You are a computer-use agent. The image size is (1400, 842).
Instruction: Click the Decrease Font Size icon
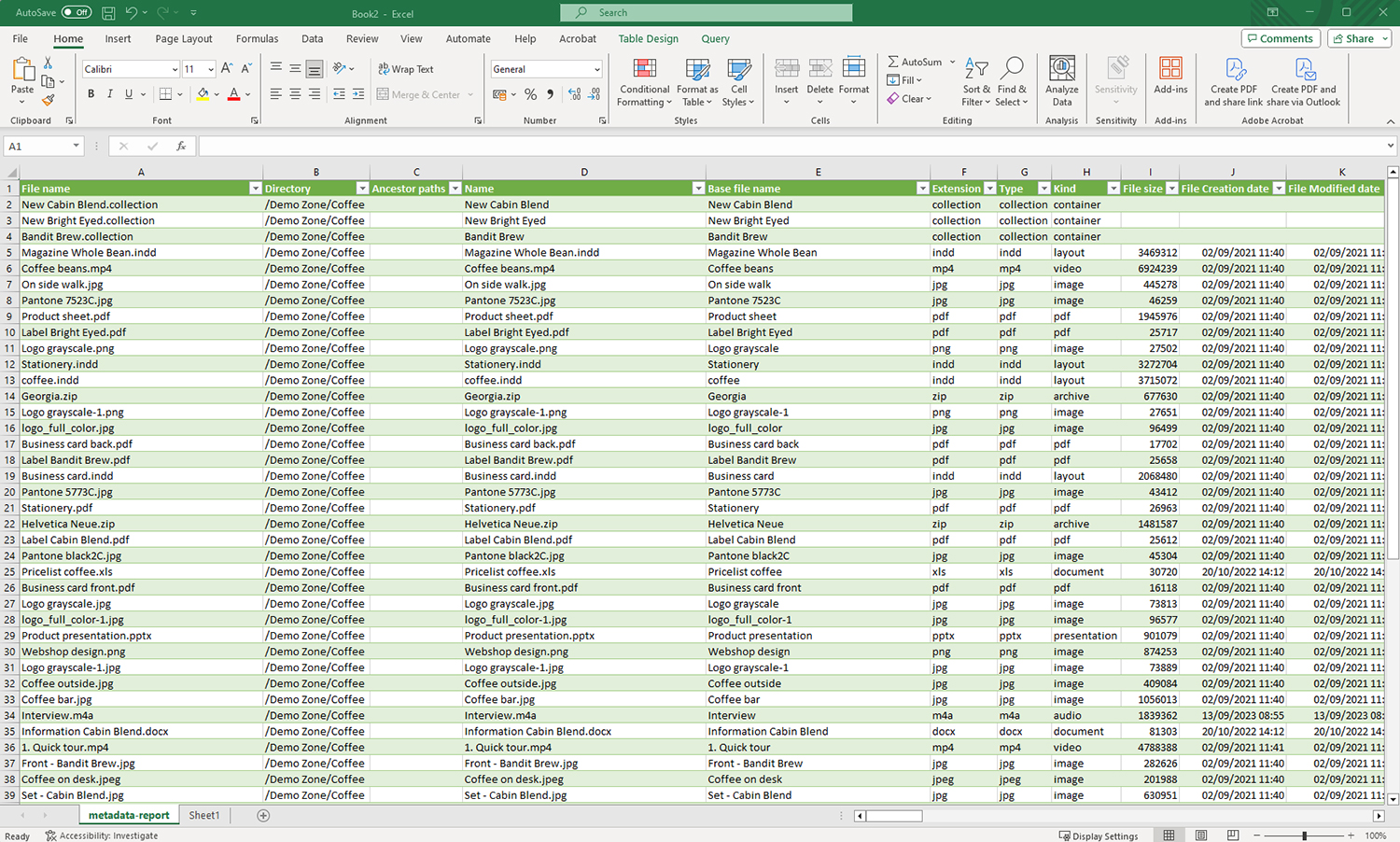(246, 69)
